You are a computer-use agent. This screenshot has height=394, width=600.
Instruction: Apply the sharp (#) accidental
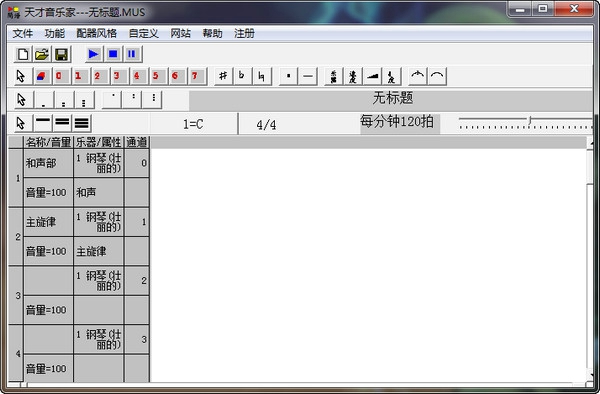(x=223, y=76)
